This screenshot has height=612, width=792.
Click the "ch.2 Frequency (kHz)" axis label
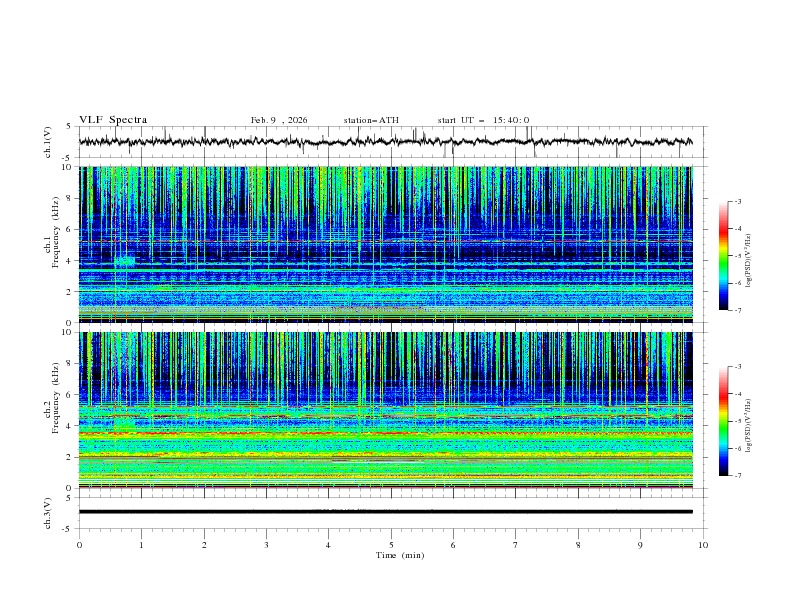tap(52, 397)
